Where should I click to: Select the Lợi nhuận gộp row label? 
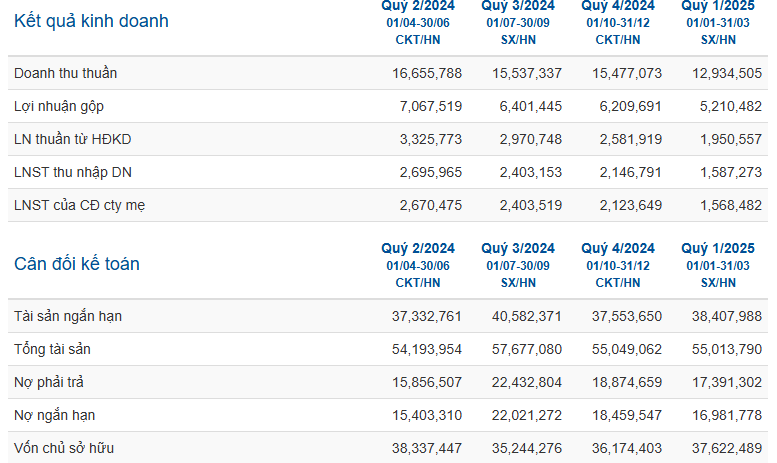click(x=59, y=106)
